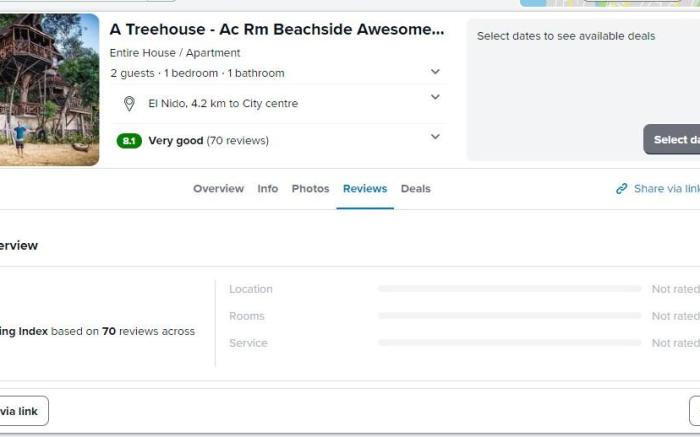Click the chain link share icon
Screen dimensions: 700x437
point(621,189)
